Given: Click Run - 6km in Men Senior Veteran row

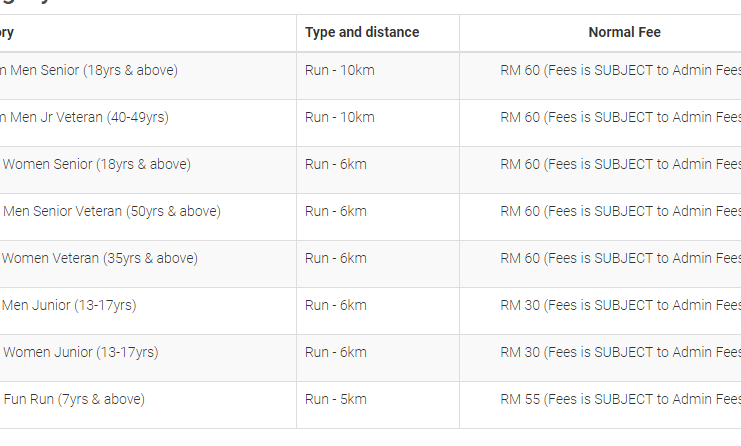Looking at the screenshot, I should pos(336,211).
